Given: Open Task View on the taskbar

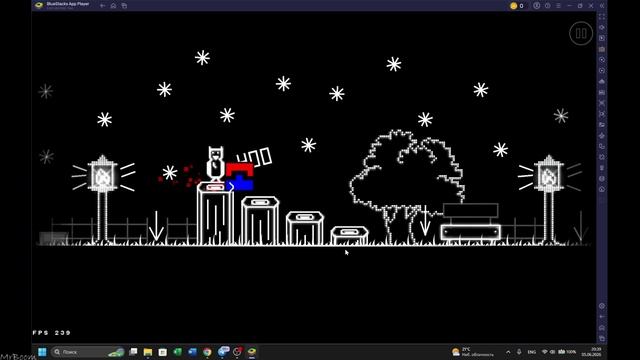Looking at the screenshot, I should point(133,352).
